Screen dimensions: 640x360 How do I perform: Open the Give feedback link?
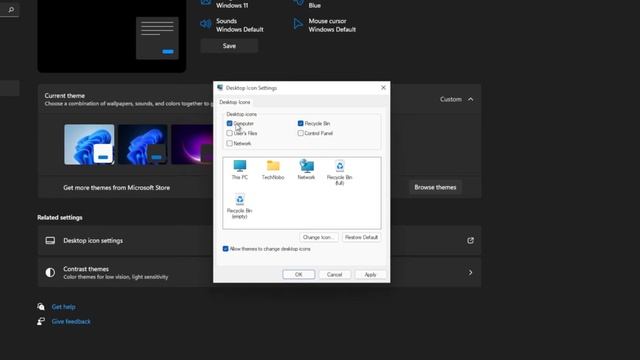71,321
